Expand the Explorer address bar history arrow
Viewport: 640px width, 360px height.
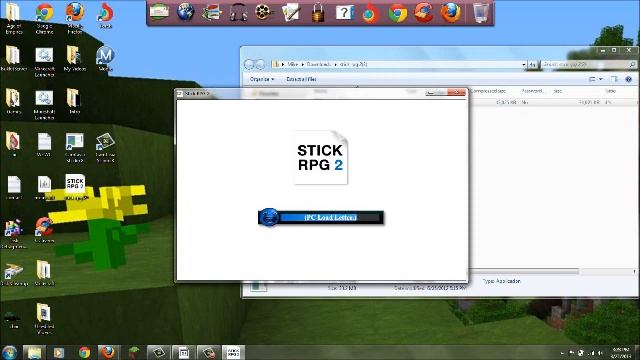(524, 64)
